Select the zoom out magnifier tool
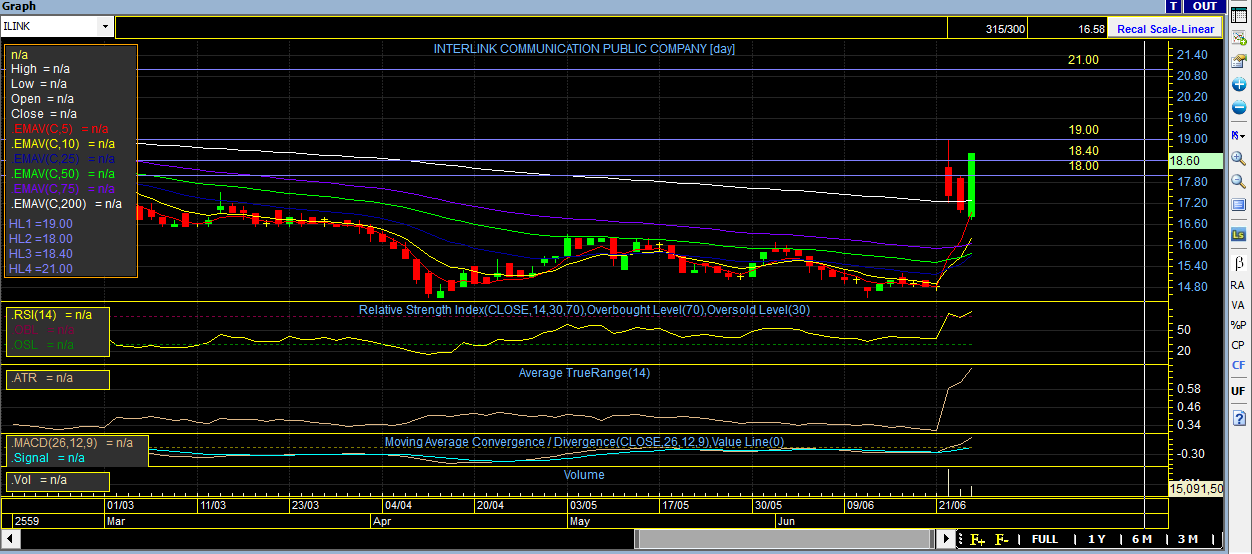Image resolution: width=1252 pixels, height=554 pixels. tap(1238, 182)
